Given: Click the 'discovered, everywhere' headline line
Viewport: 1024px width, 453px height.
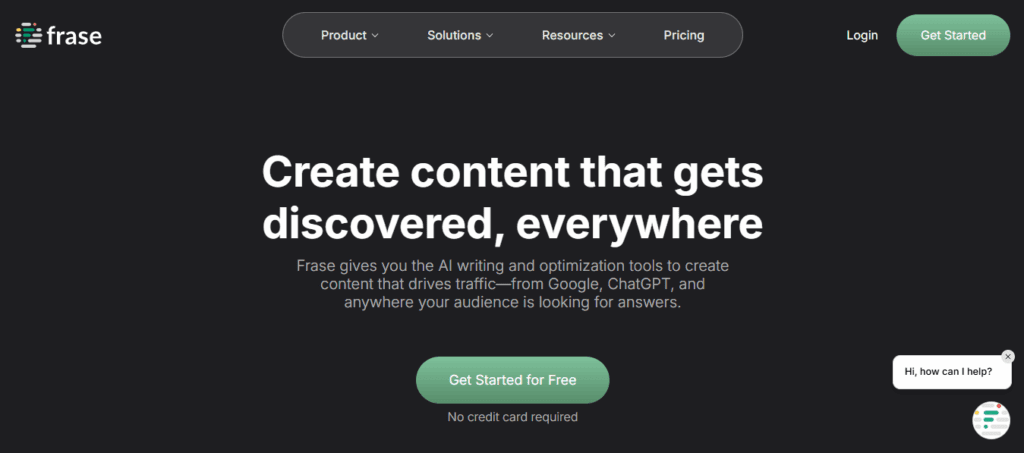Looking at the screenshot, I should 513,222.
